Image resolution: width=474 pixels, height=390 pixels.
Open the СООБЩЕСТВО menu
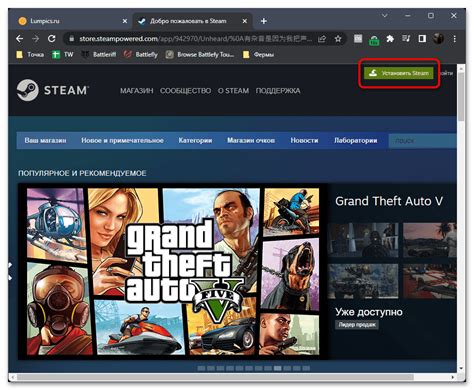click(185, 91)
